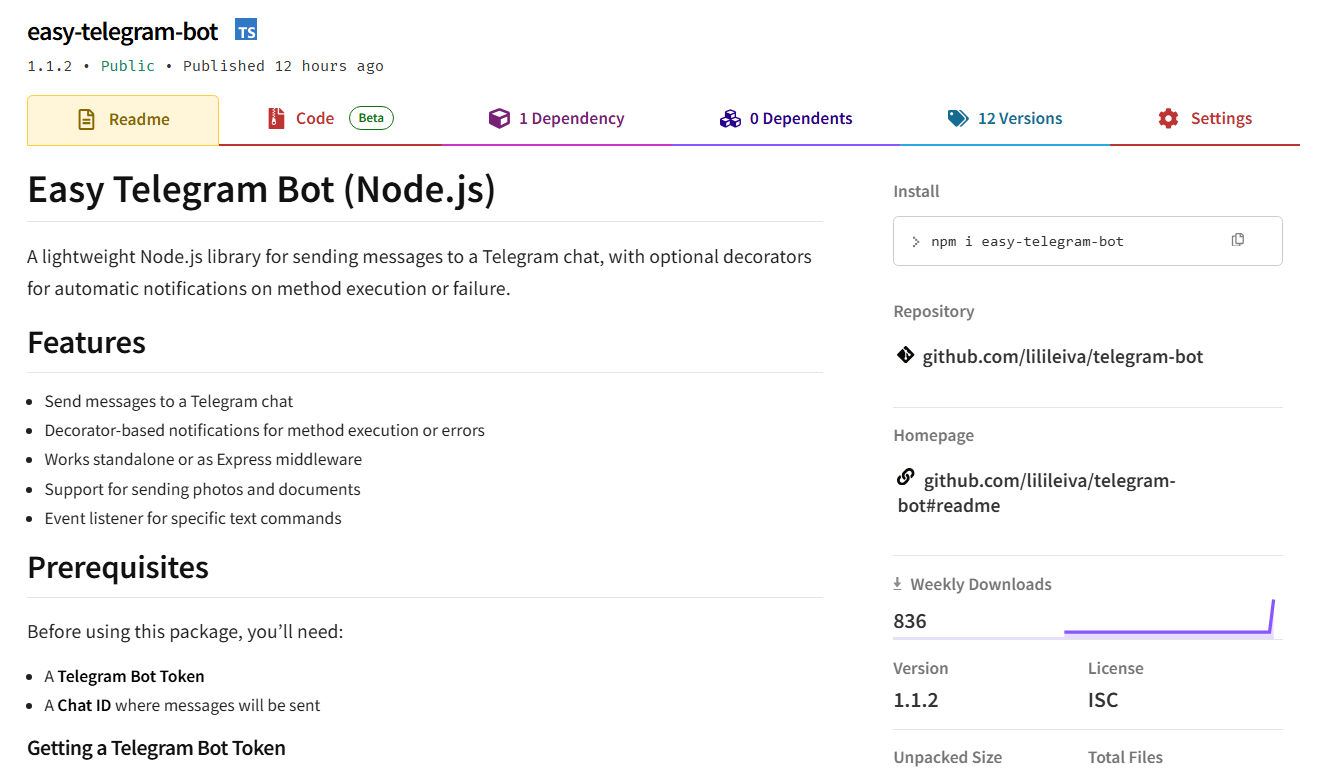Open the 0 Dependents tab
1321x774 pixels.
[x=786, y=119]
